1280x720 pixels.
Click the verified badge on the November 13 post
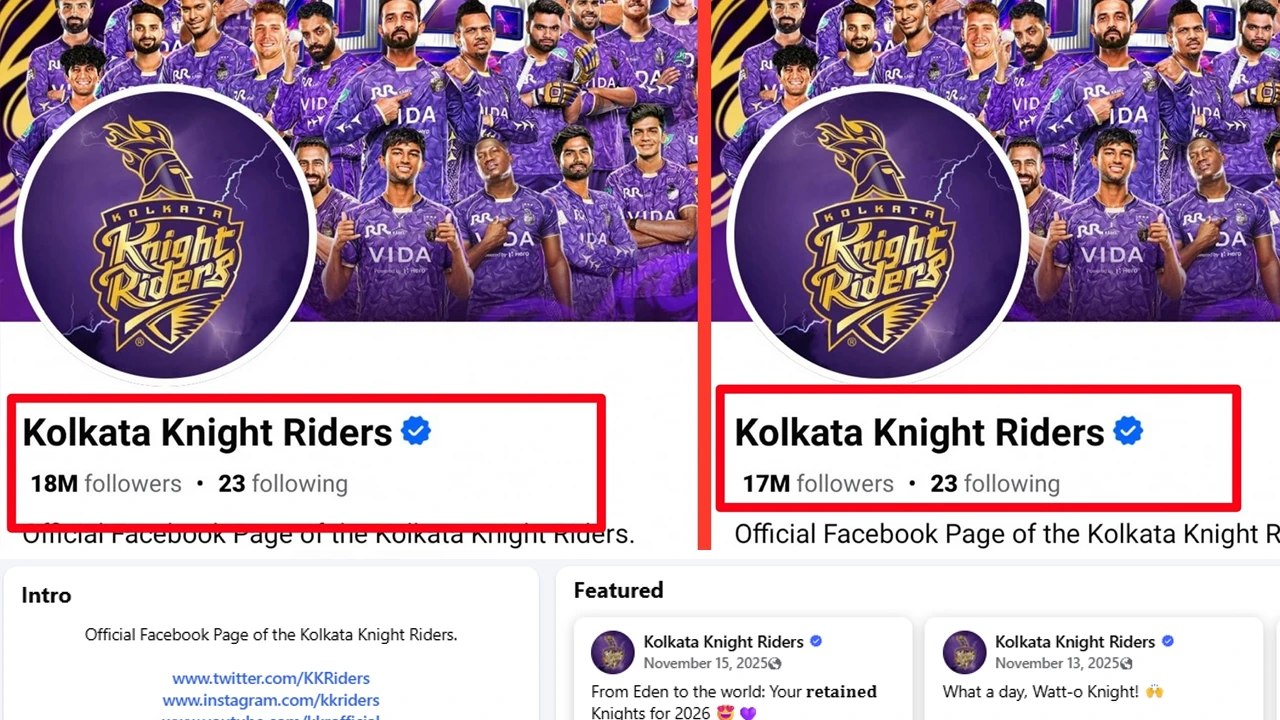(x=1168, y=642)
